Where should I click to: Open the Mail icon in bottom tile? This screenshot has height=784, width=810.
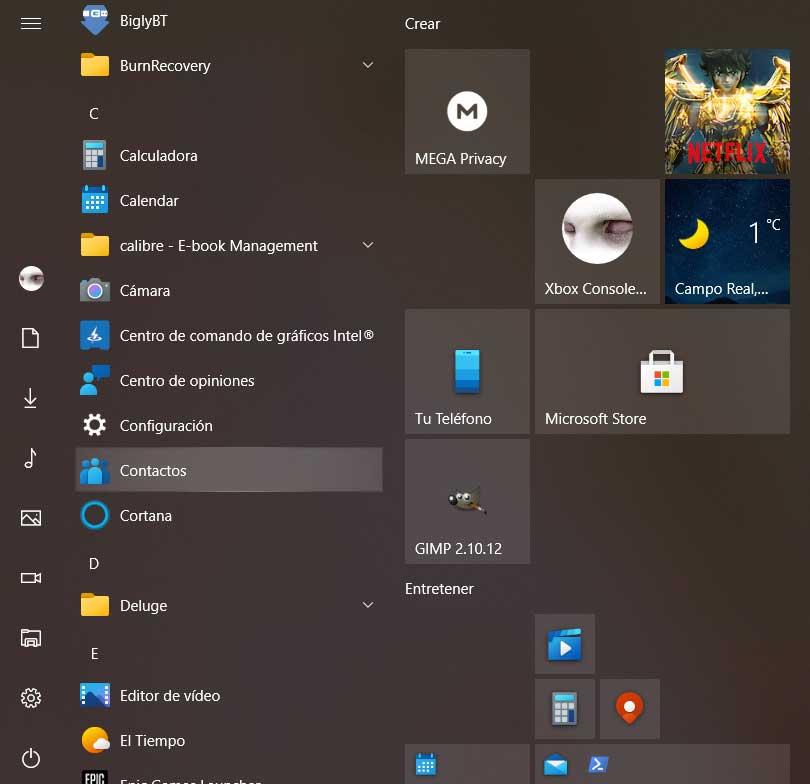point(555,764)
